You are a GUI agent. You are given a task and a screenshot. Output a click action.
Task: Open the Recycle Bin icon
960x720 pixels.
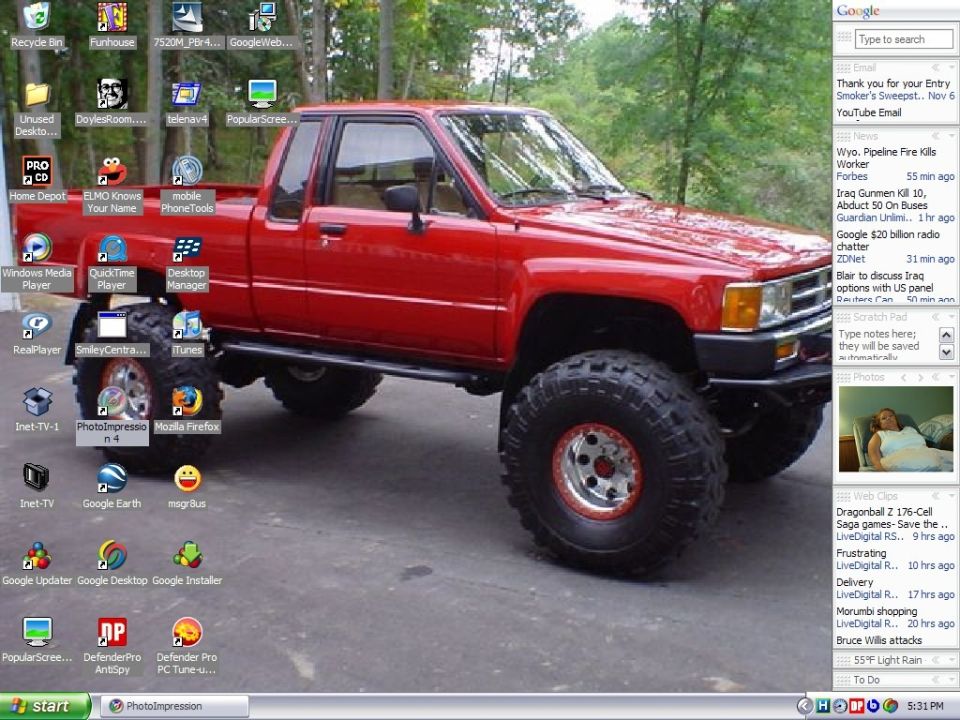(x=37, y=26)
